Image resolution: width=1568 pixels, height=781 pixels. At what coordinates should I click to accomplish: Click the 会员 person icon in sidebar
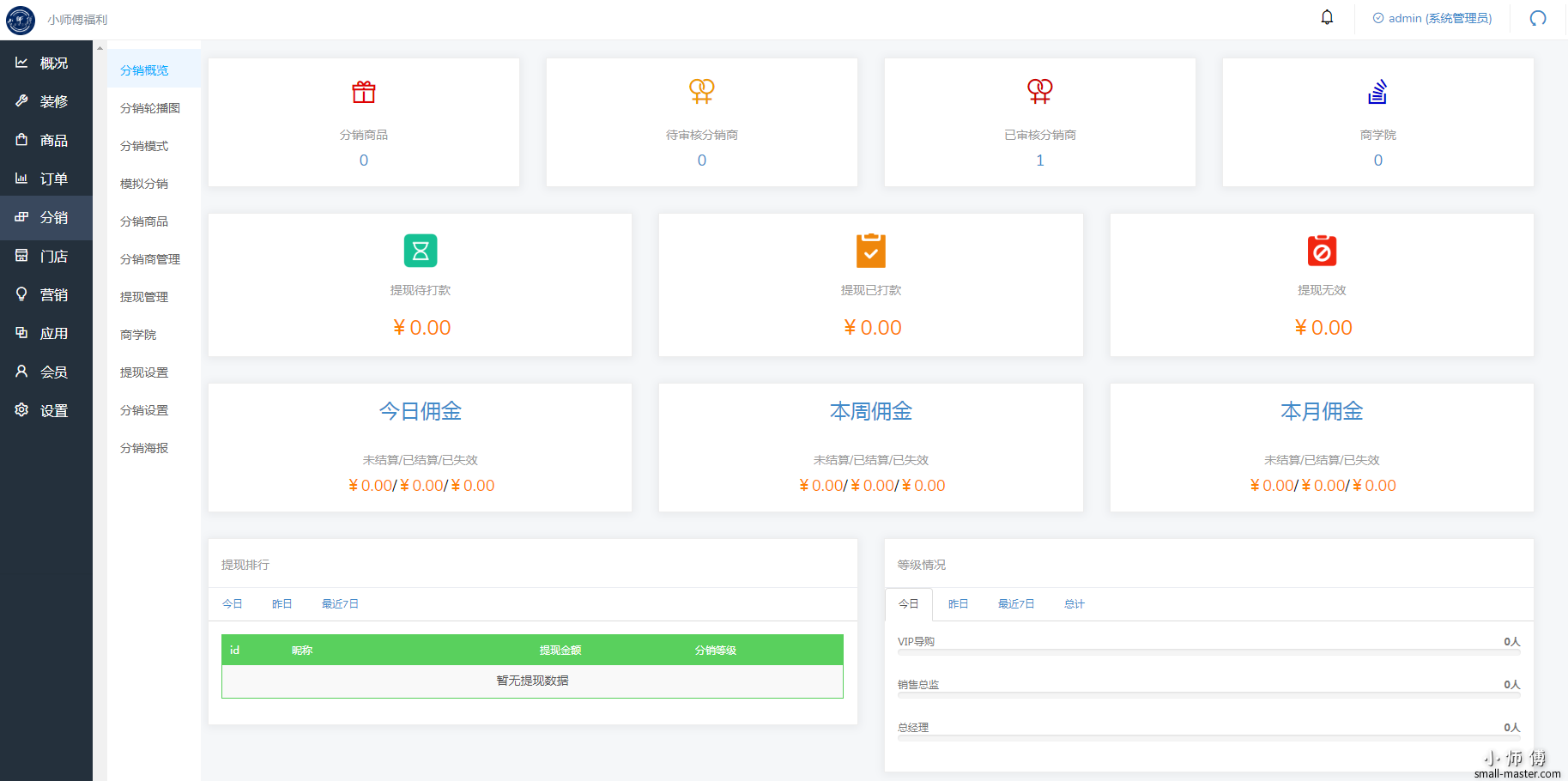[x=21, y=371]
